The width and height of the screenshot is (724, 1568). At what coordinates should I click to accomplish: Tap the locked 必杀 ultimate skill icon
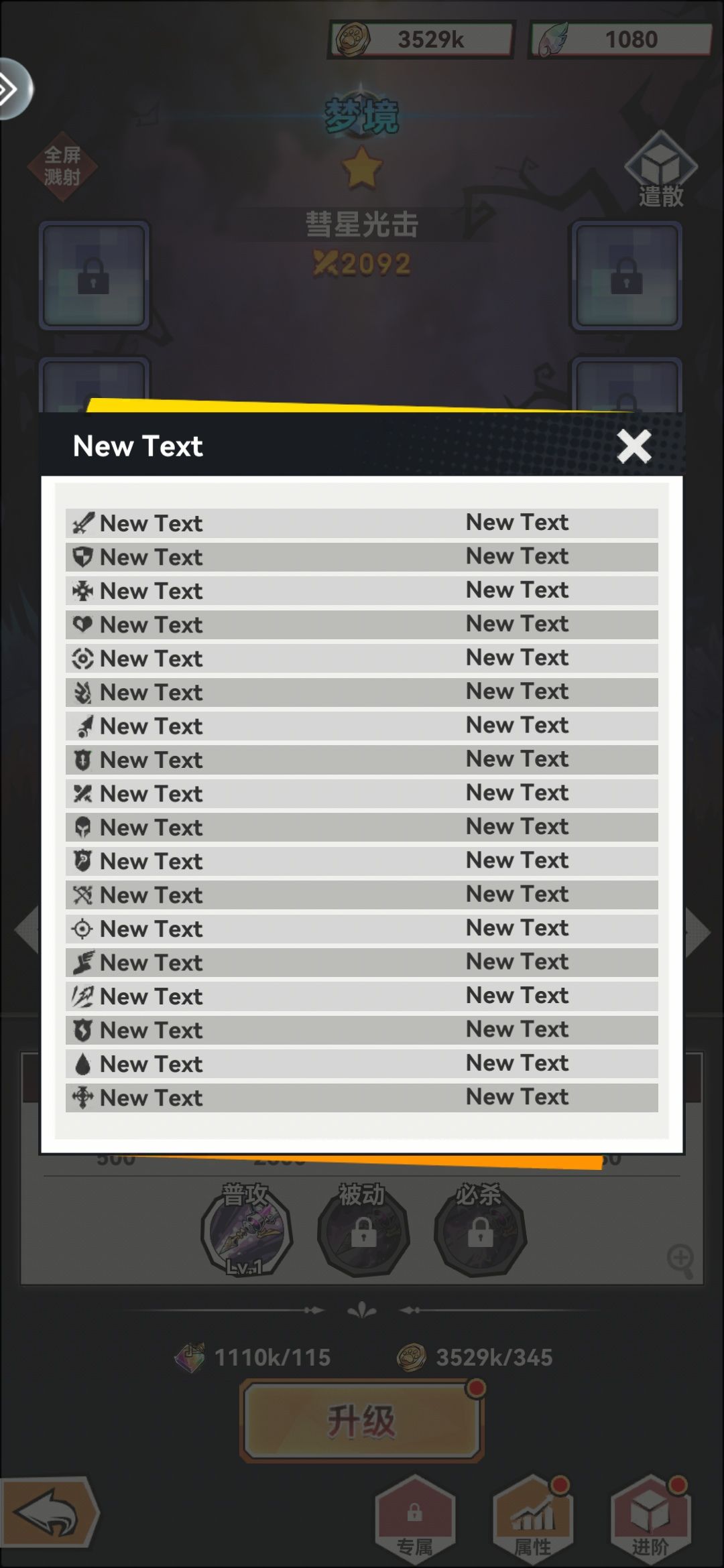coord(480,1230)
